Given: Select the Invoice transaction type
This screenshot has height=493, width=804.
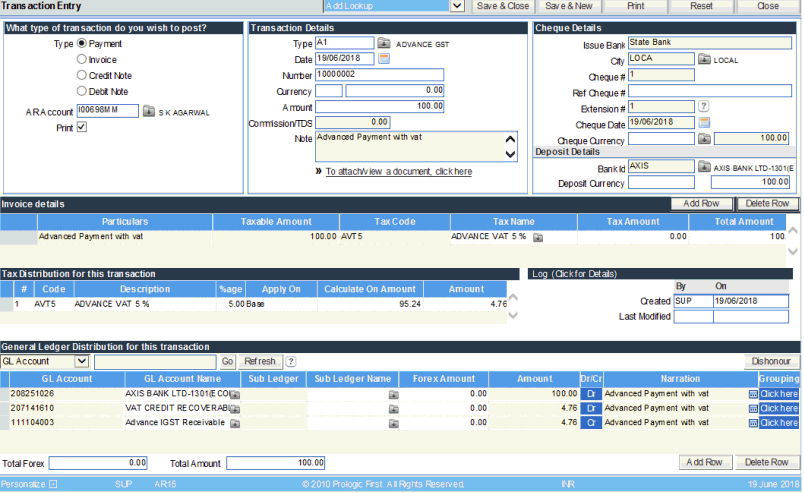Looking at the screenshot, I should (x=82, y=60).
